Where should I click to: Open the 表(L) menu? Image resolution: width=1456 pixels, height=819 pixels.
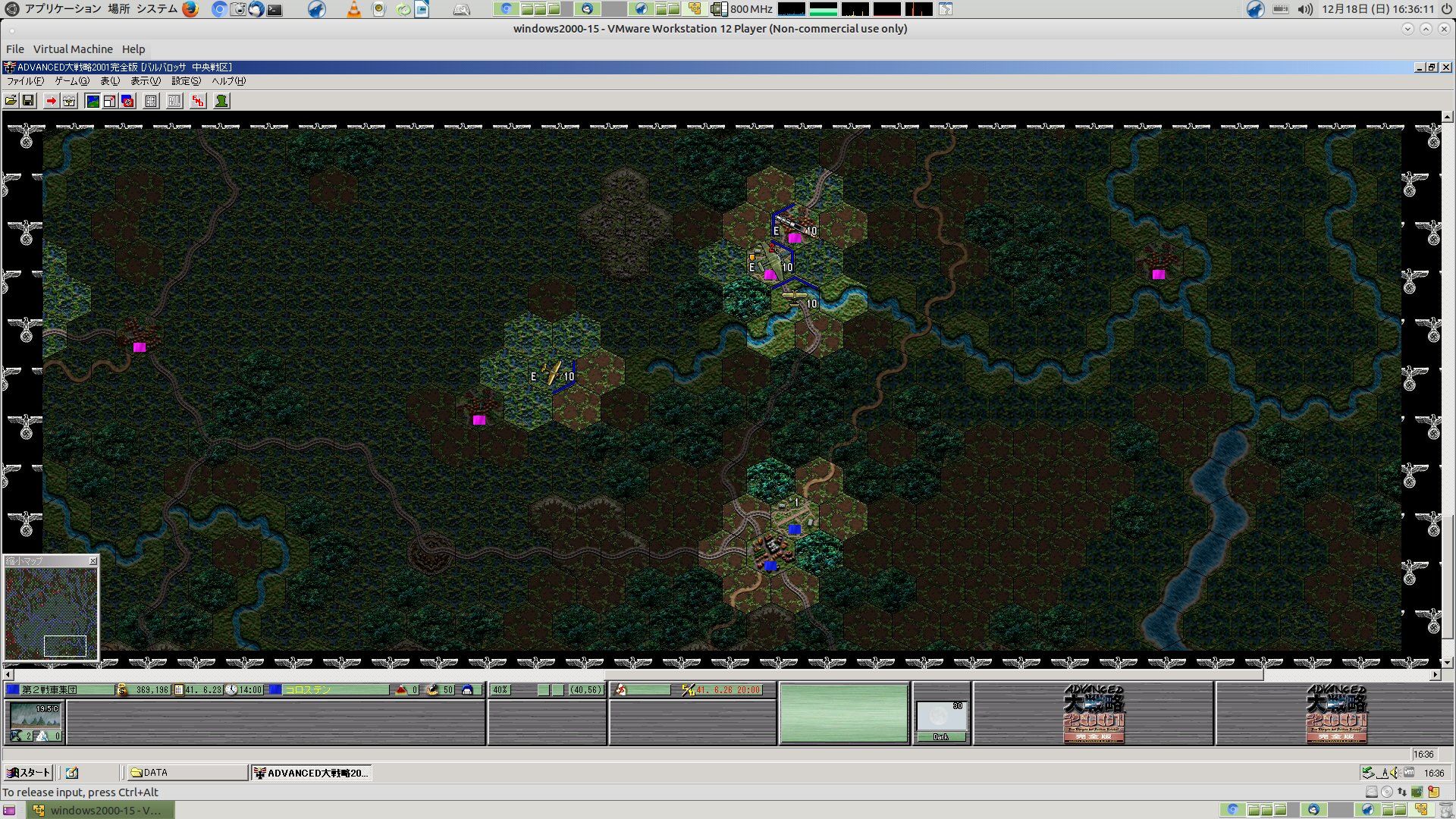coord(110,81)
